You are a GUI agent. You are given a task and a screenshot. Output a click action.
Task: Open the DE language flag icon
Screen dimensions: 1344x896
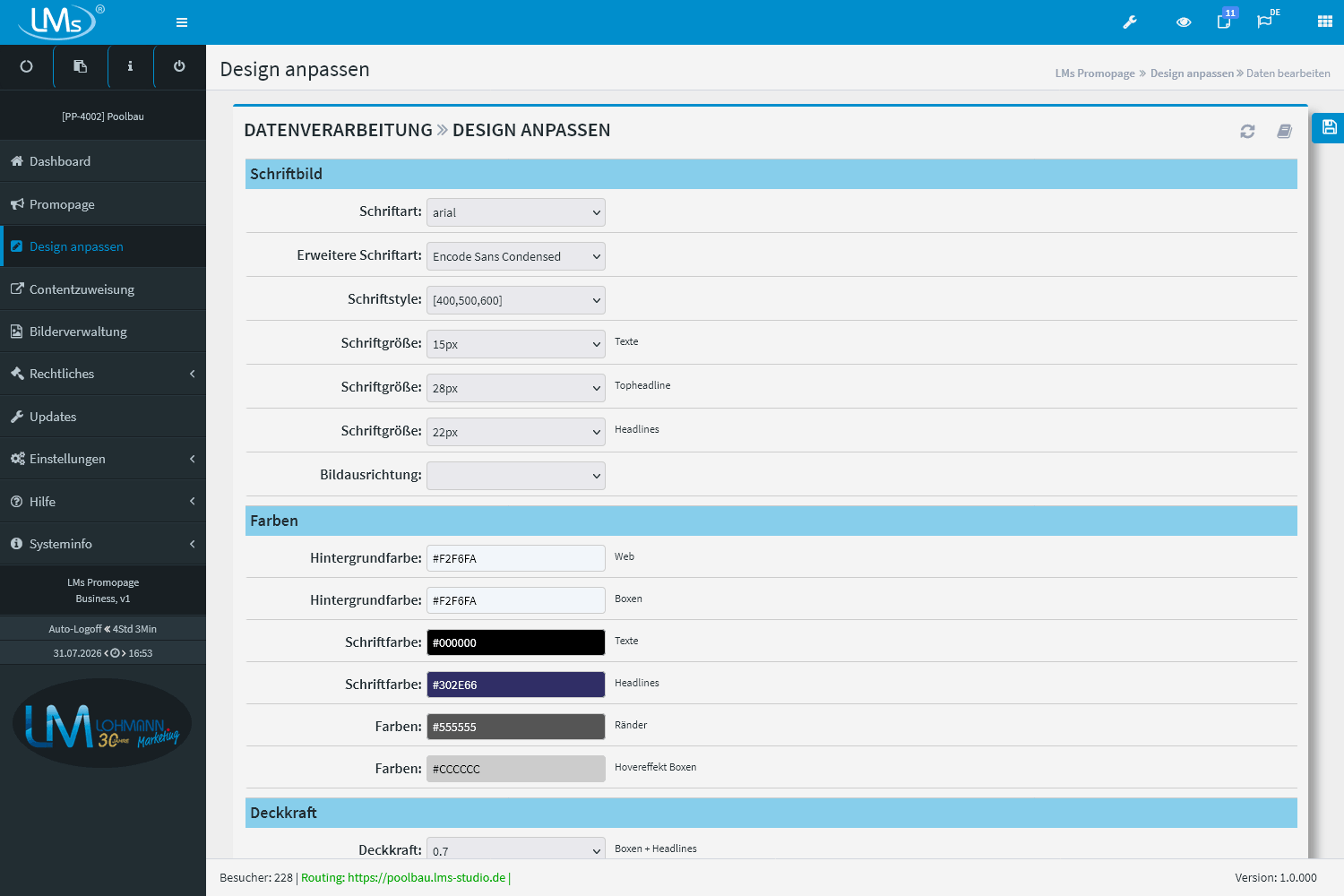coord(1267,20)
